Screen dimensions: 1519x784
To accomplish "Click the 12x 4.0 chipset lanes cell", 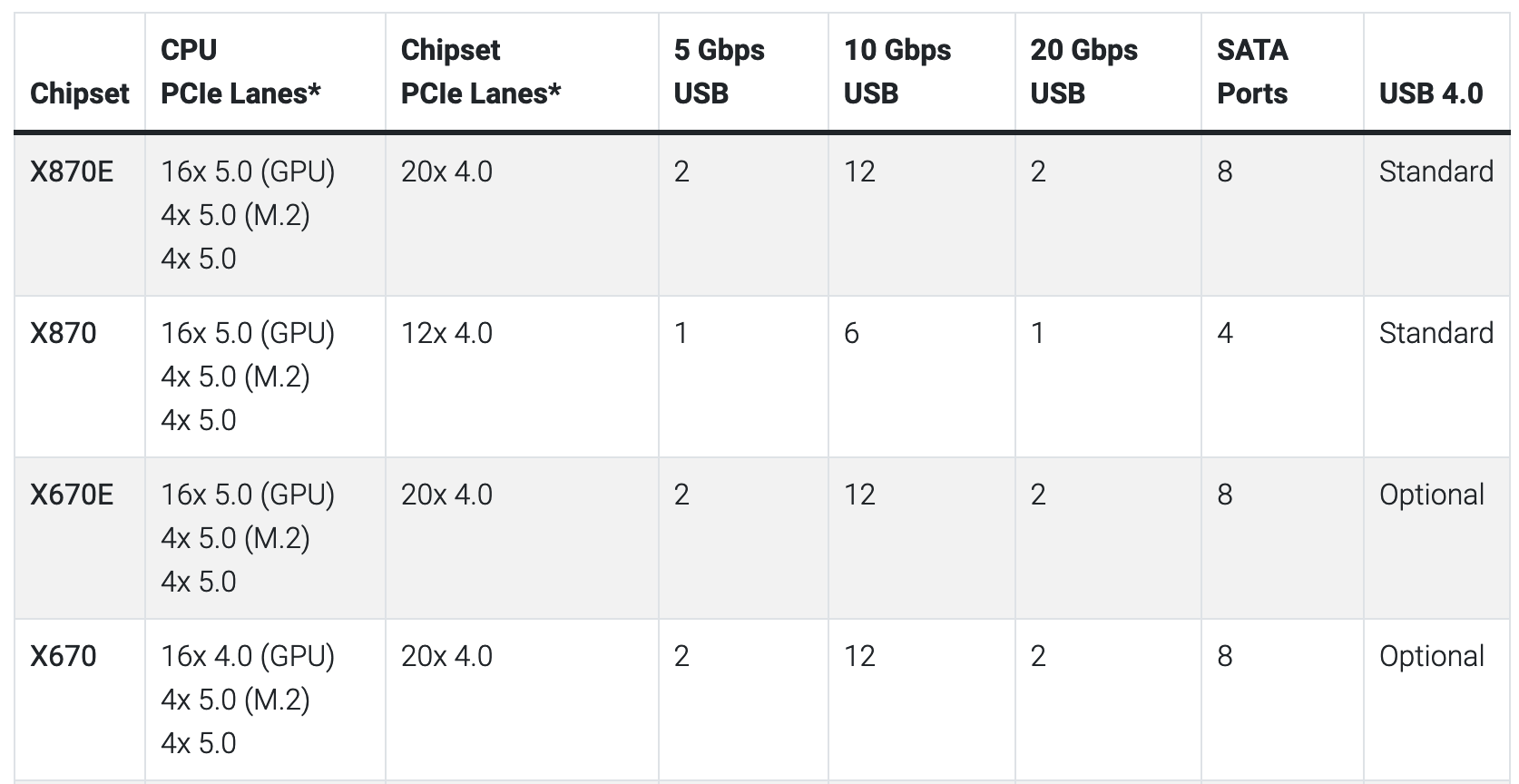I will coord(446,333).
